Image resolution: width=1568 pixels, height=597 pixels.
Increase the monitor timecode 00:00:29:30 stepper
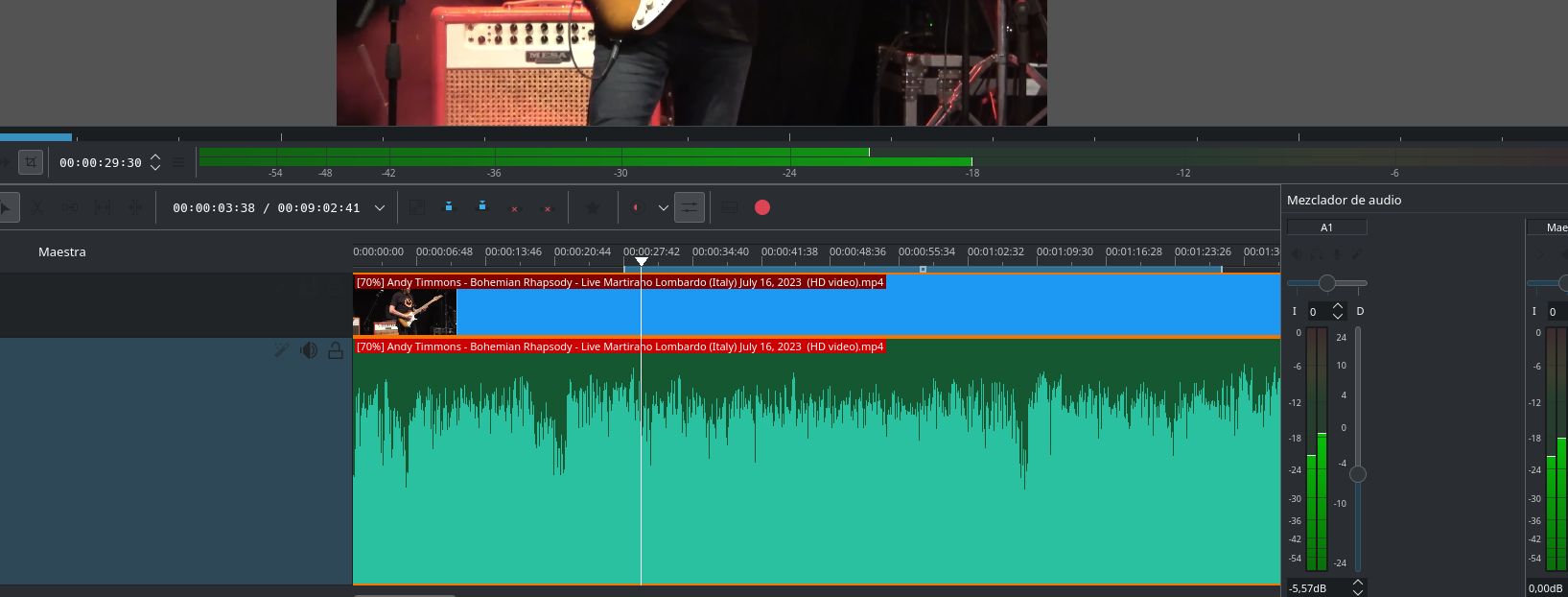click(155, 157)
